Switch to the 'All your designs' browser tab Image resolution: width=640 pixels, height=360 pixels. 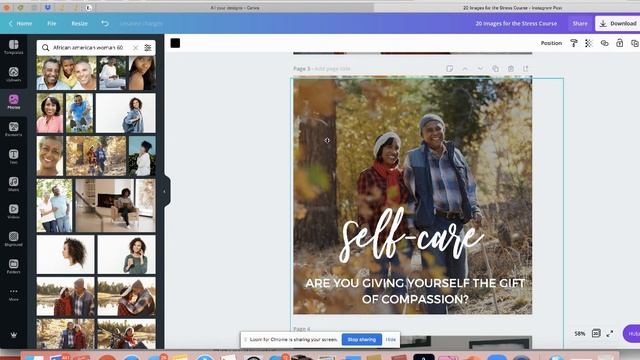pos(235,8)
